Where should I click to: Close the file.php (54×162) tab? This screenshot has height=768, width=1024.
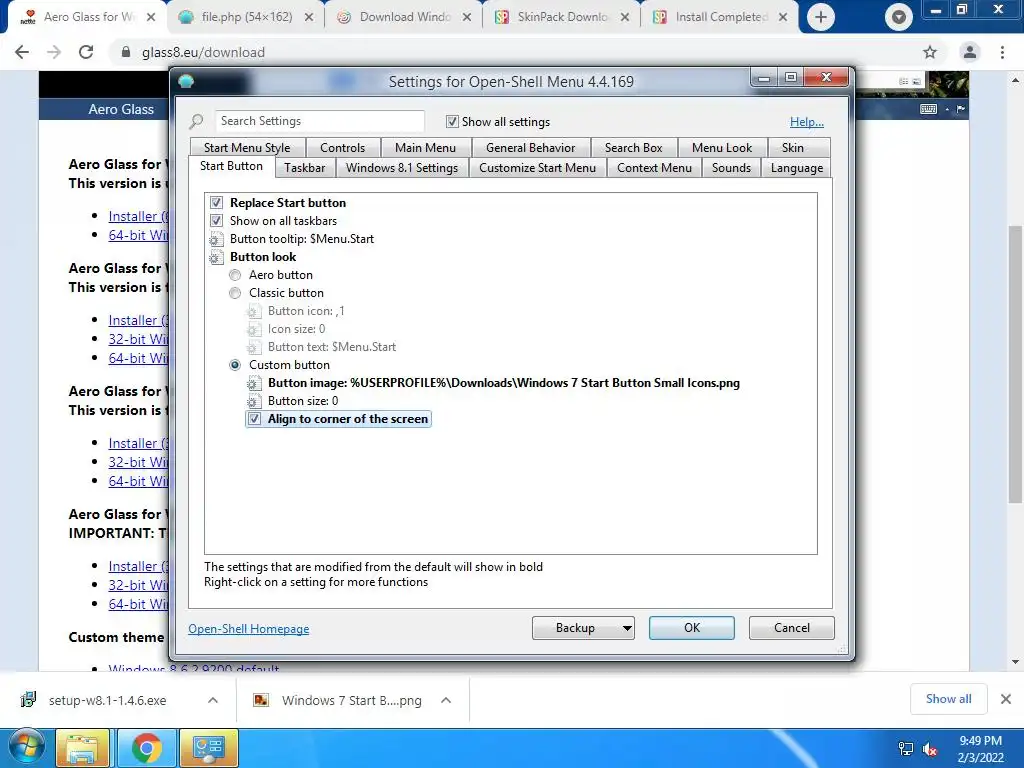(x=309, y=18)
